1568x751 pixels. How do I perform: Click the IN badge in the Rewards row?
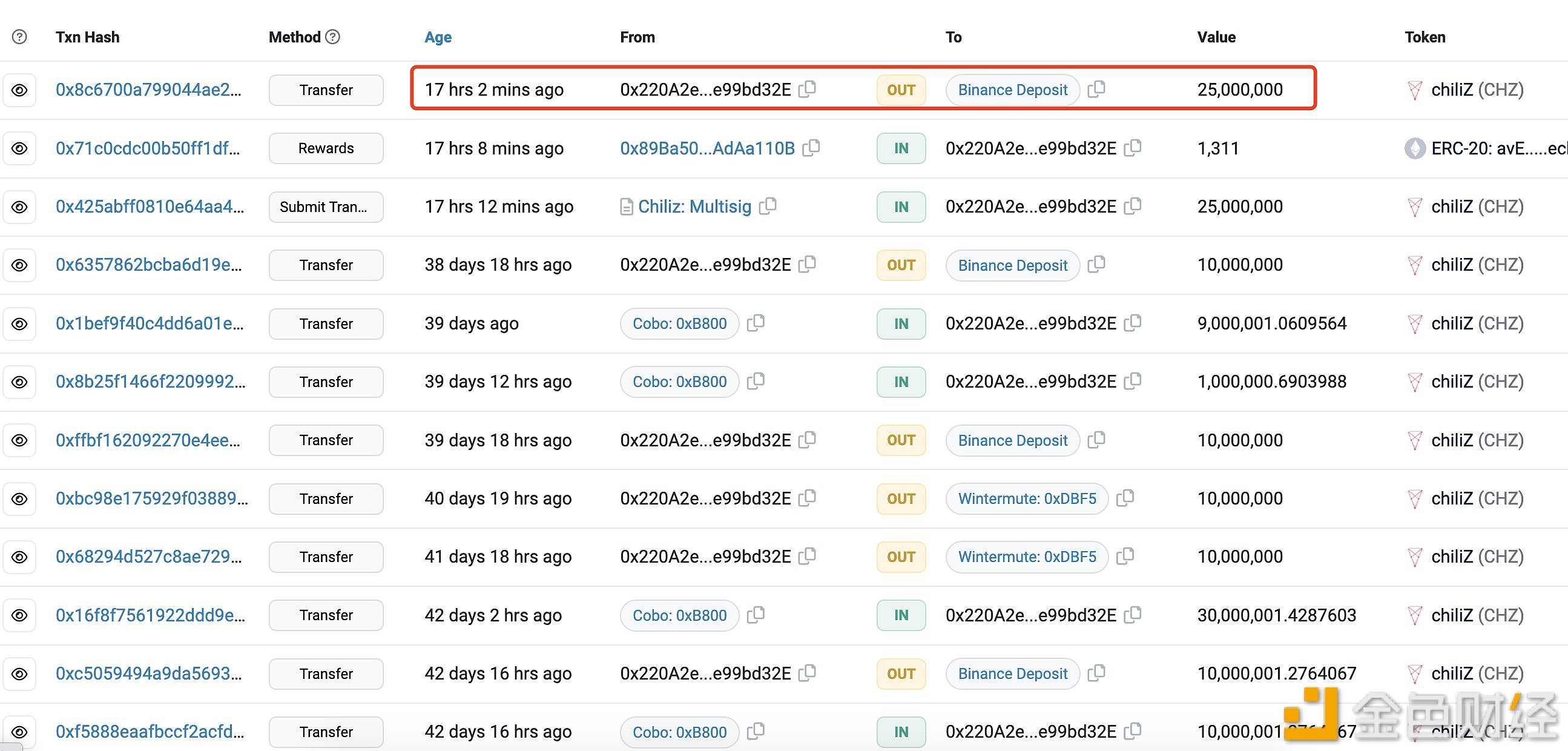tap(901, 148)
